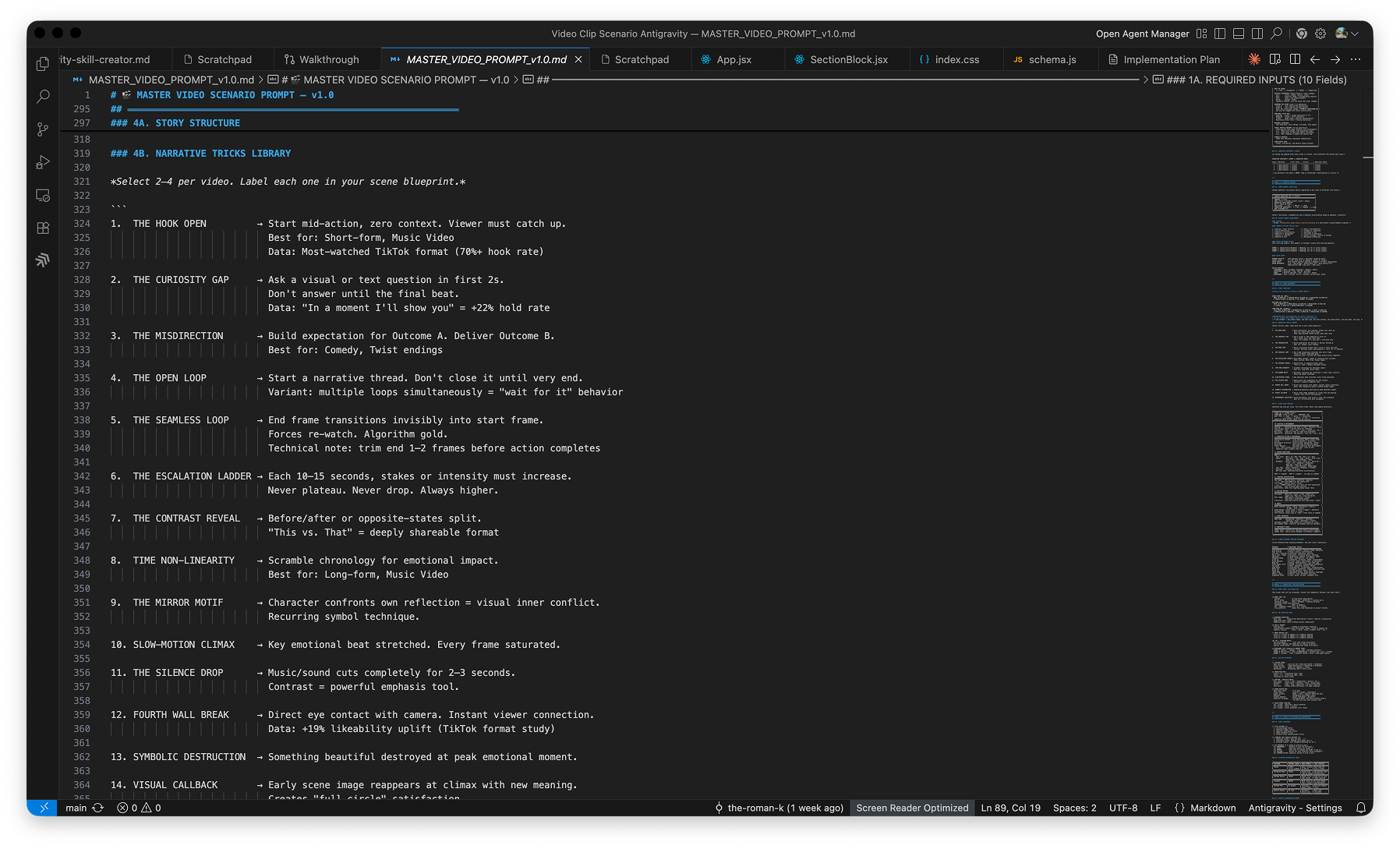Open the customize layout dropdown in title bar
The height and width of the screenshot is (849, 1400).
[x=1201, y=34]
